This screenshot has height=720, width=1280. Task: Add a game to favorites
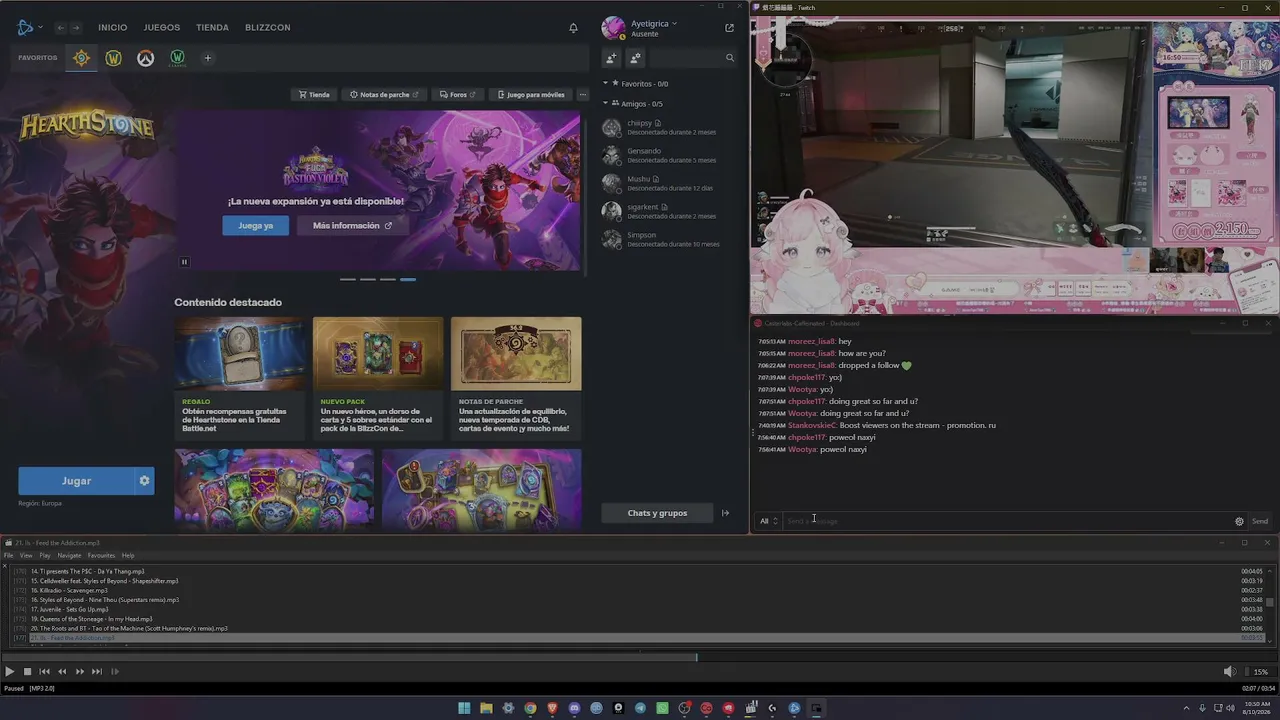pos(208,58)
